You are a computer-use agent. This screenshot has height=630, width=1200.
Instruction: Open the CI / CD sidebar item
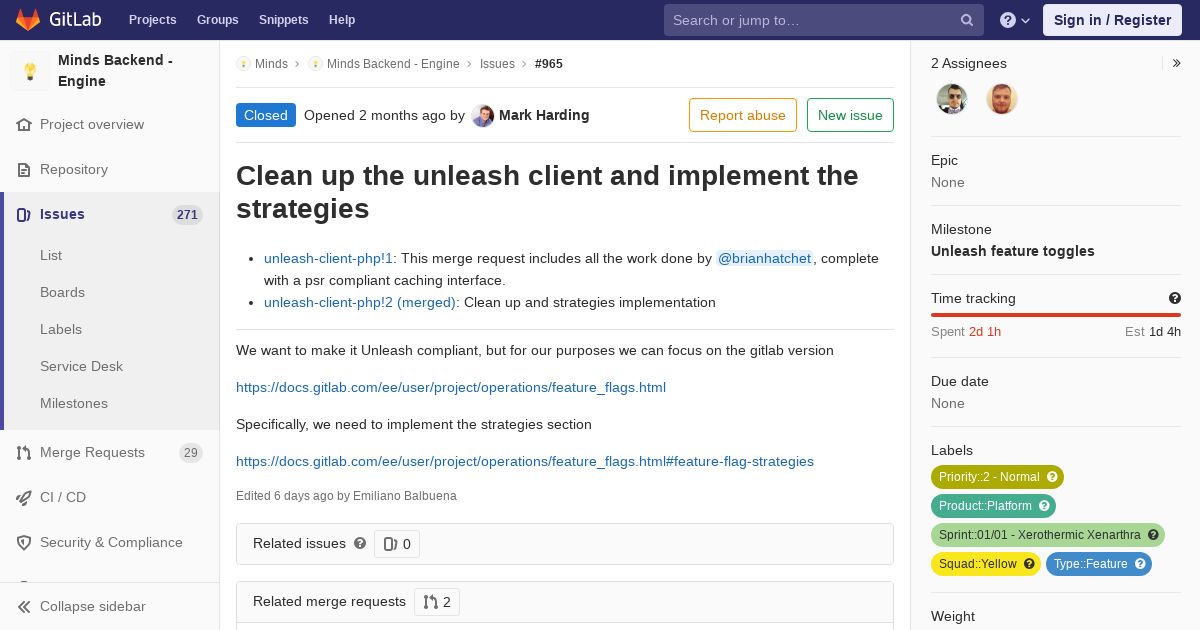pos(63,497)
